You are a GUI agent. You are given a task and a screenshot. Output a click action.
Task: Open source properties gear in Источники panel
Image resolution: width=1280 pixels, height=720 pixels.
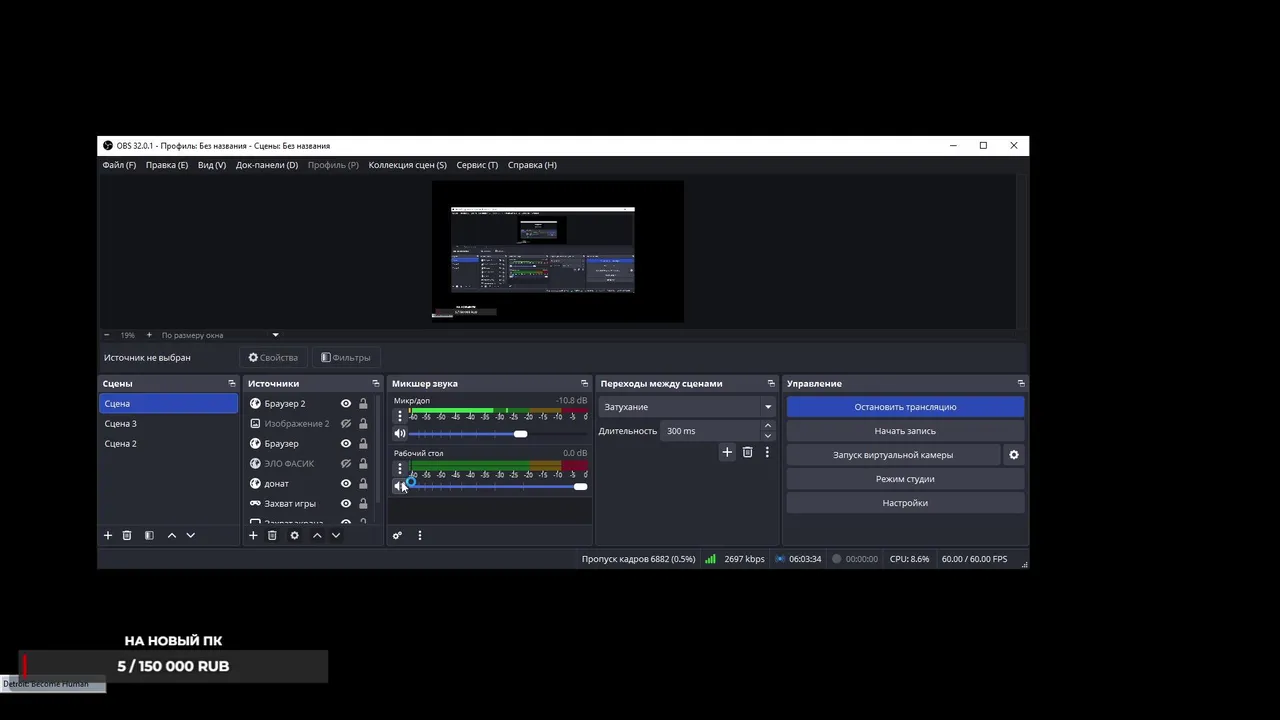coord(294,535)
